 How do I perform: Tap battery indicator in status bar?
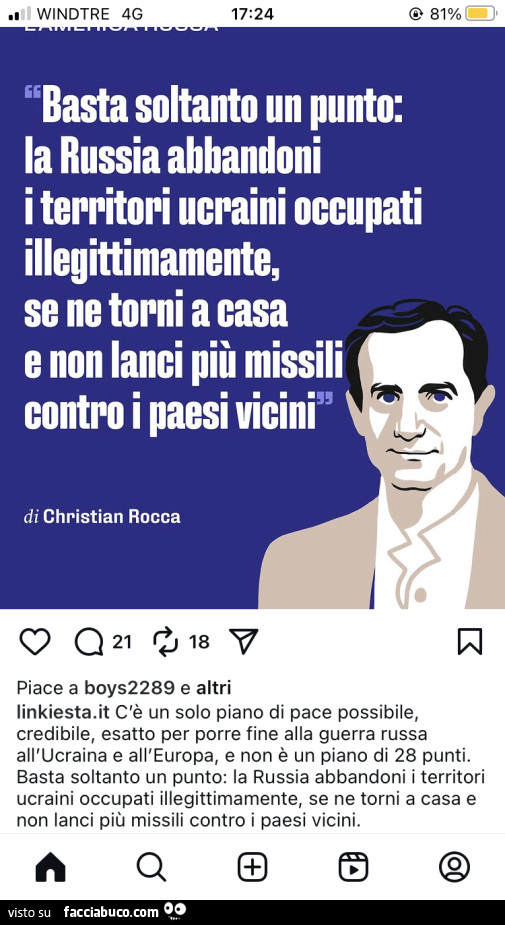pos(481,13)
